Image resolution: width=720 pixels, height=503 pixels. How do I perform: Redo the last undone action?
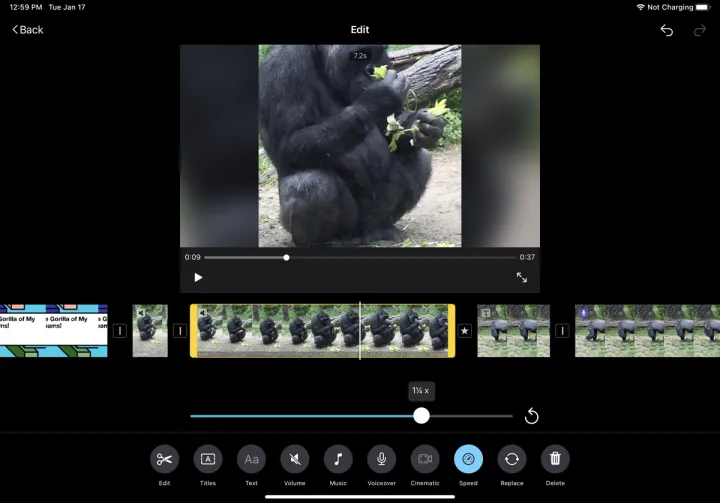[700, 30]
